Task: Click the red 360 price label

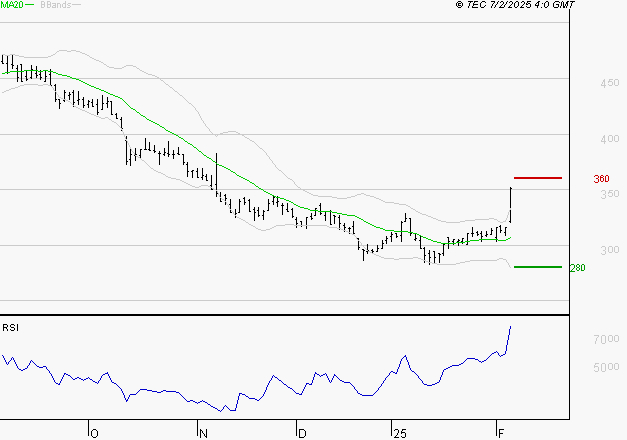Action: click(x=601, y=179)
